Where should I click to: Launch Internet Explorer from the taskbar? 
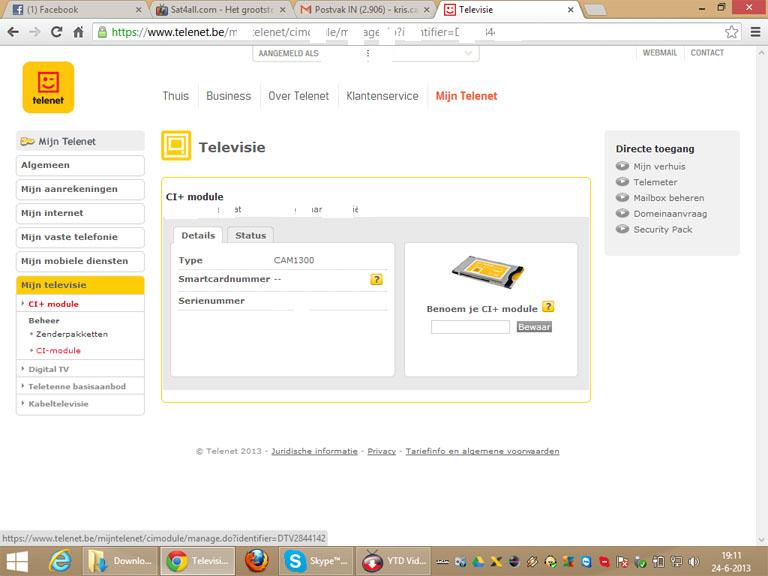[60, 561]
